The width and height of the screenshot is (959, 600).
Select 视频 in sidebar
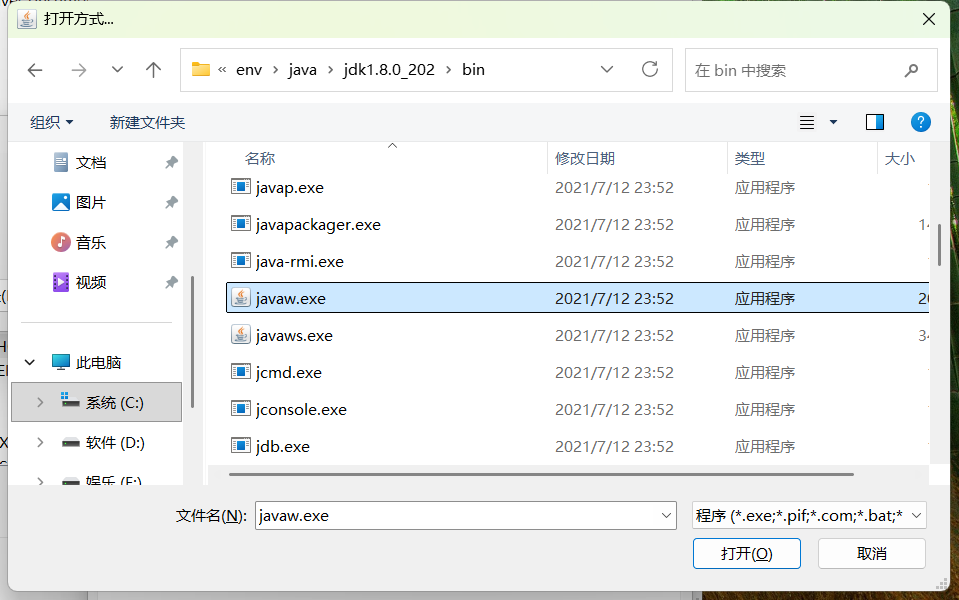[91, 283]
